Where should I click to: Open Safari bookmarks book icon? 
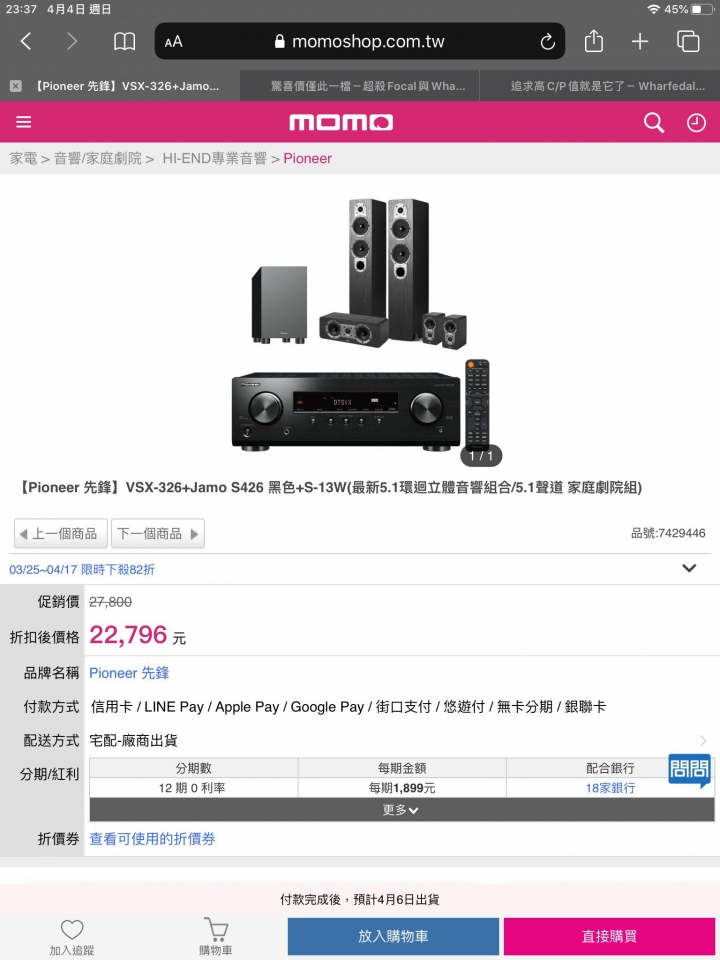click(124, 42)
